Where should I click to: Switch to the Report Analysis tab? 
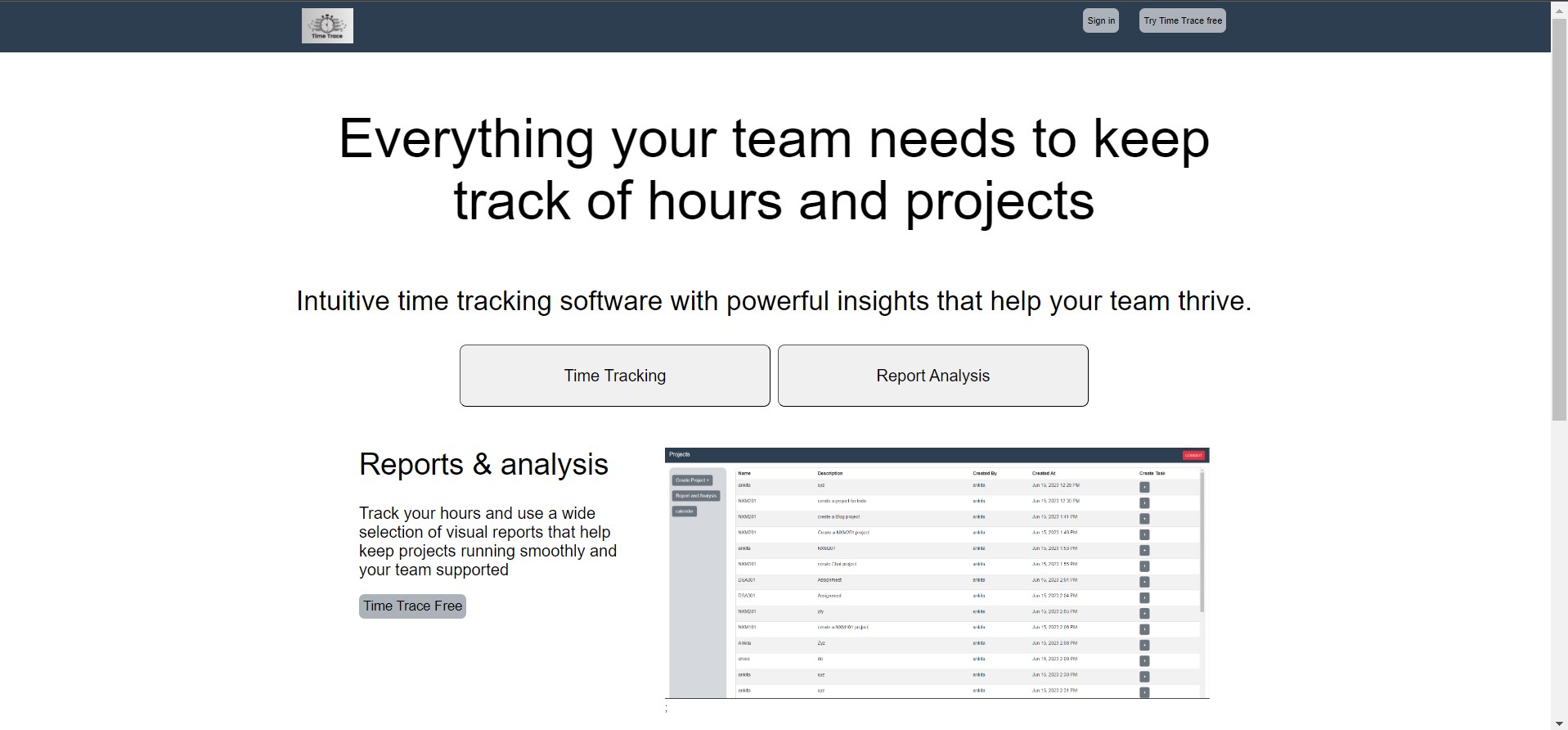[x=933, y=376]
